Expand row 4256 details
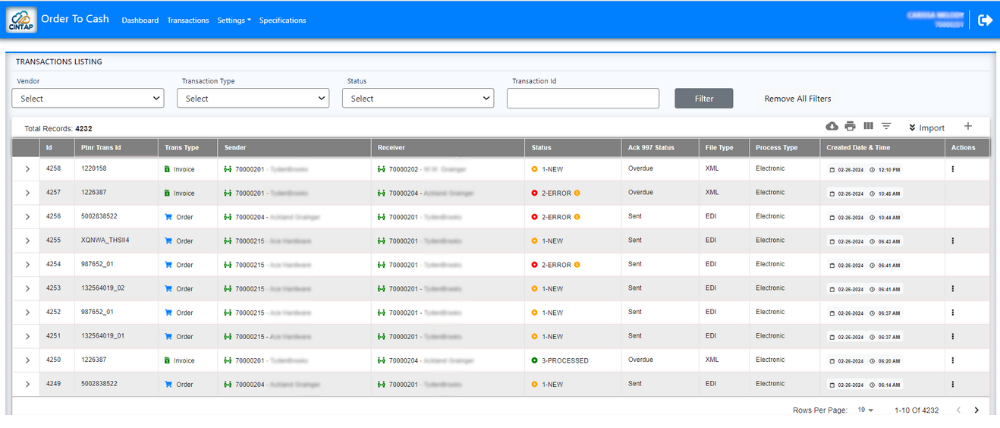Viewport: 1000px width, 428px height. pyautogui.click(x=27, y=217)
